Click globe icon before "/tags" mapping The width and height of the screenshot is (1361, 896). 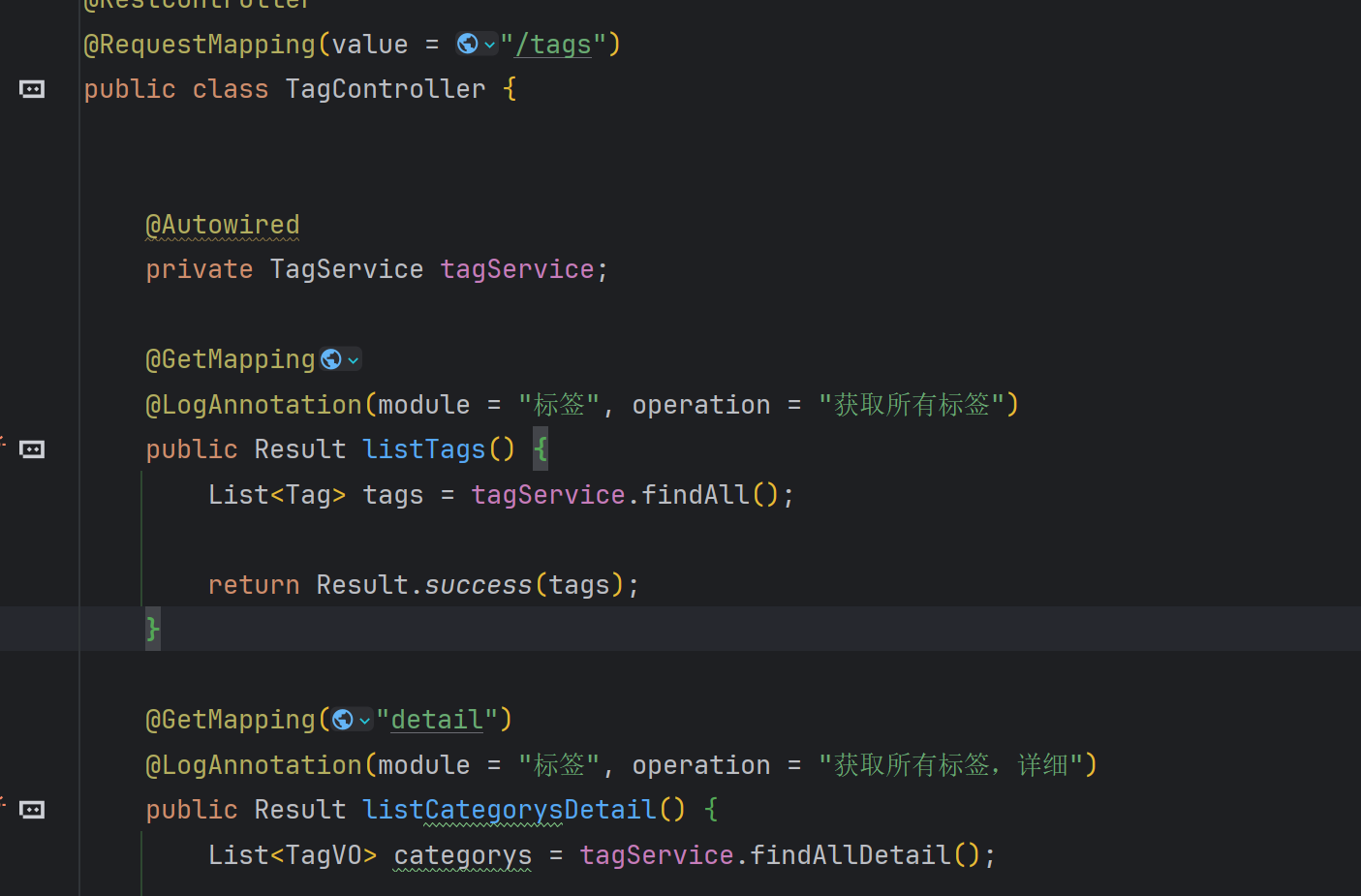467,45
